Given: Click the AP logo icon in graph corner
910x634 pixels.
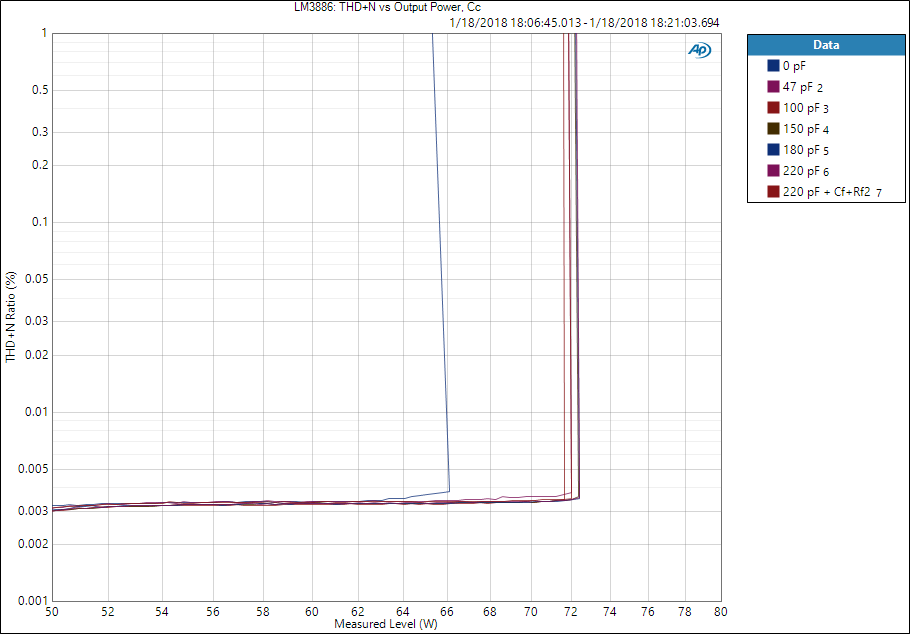Looking at the screenshot, I should pyautogui.click(x=699, y=51).
